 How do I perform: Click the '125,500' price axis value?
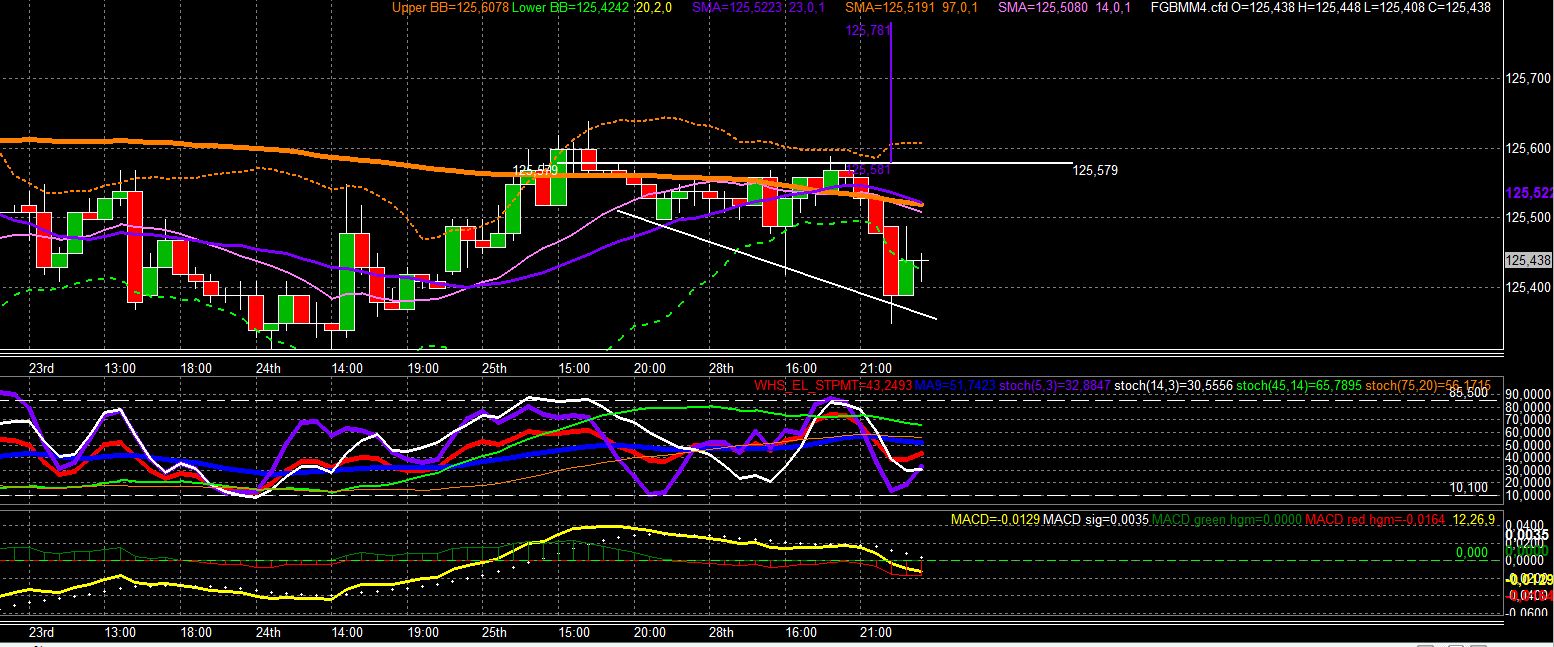(1529, 218)
